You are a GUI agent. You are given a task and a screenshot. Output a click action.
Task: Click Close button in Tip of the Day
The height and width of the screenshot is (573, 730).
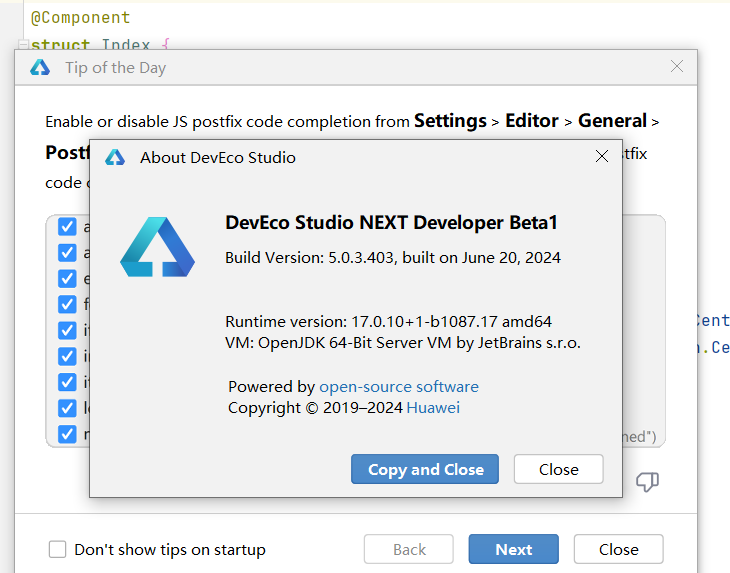618,549
